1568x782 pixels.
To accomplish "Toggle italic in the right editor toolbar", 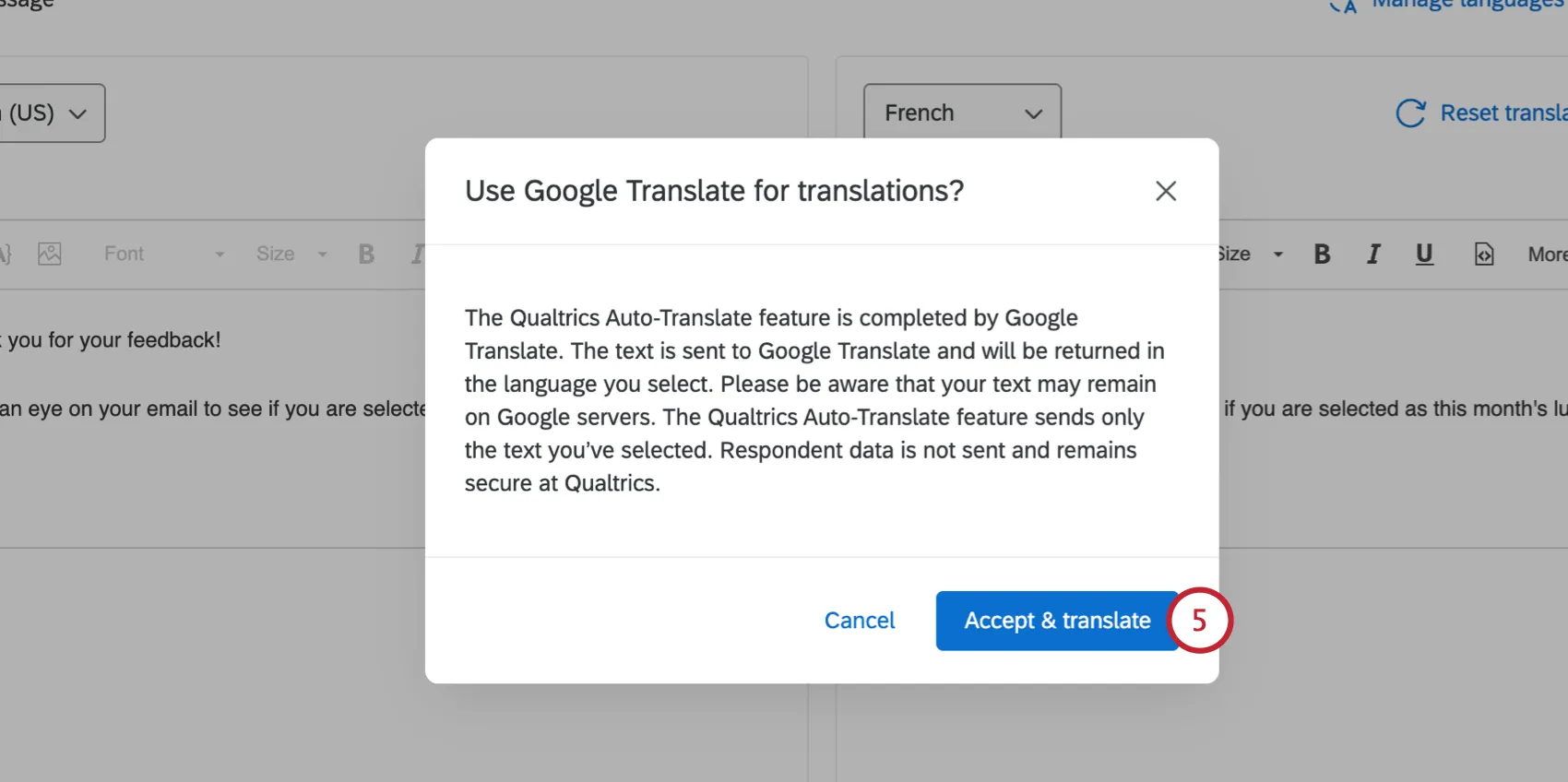I will [1373, 255].
